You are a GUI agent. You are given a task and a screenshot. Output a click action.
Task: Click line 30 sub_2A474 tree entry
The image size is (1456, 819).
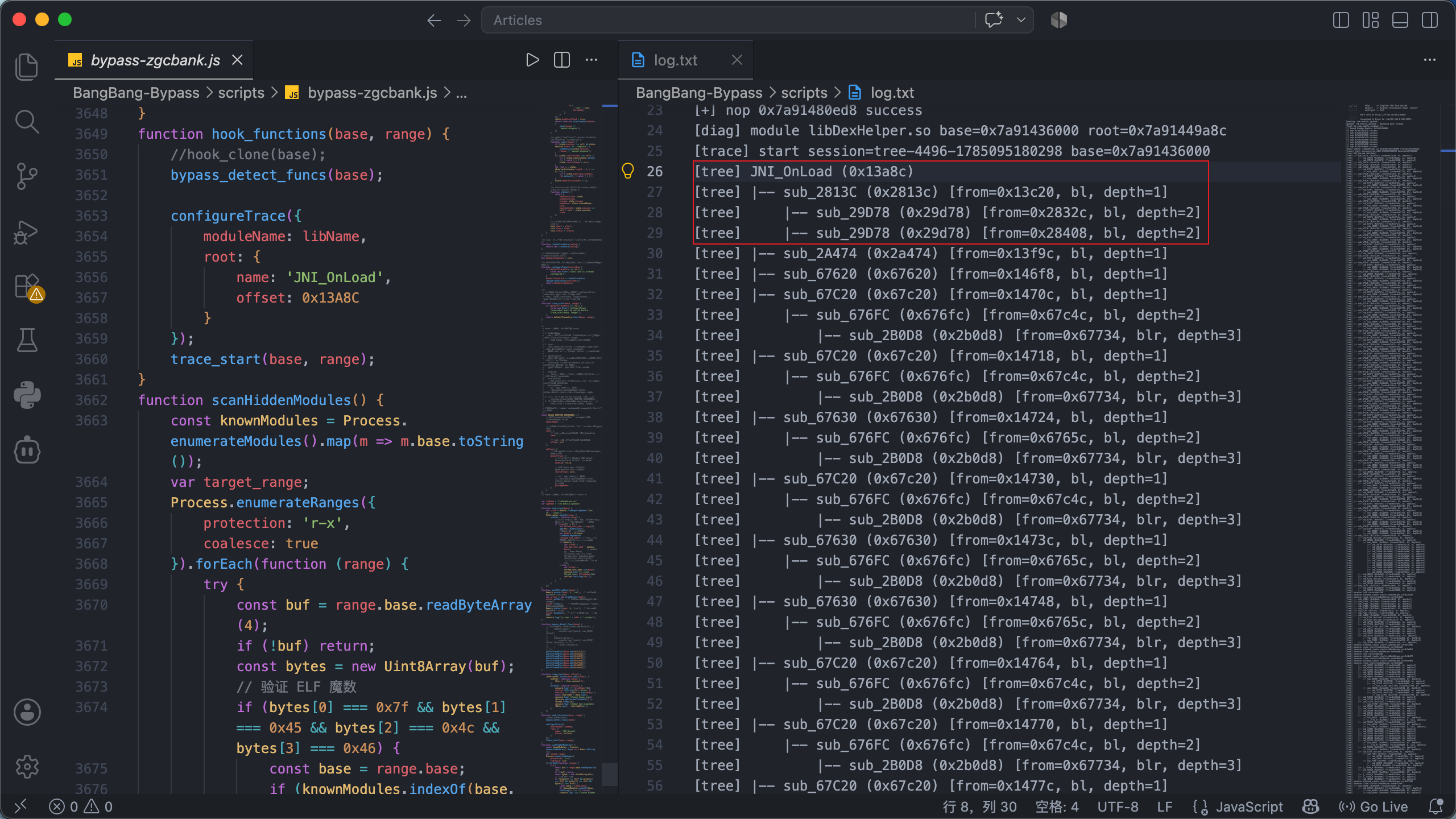tap(930, 253)
